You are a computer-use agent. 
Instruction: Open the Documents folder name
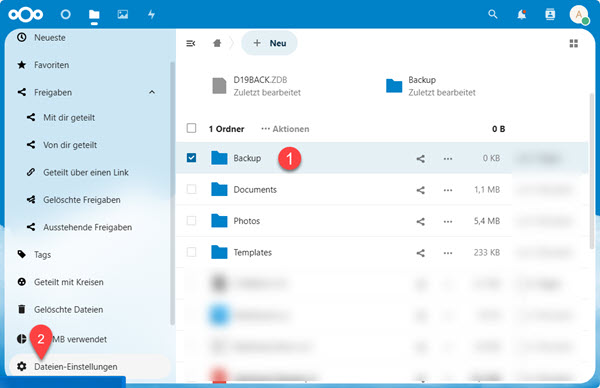[x=255, y=189]
